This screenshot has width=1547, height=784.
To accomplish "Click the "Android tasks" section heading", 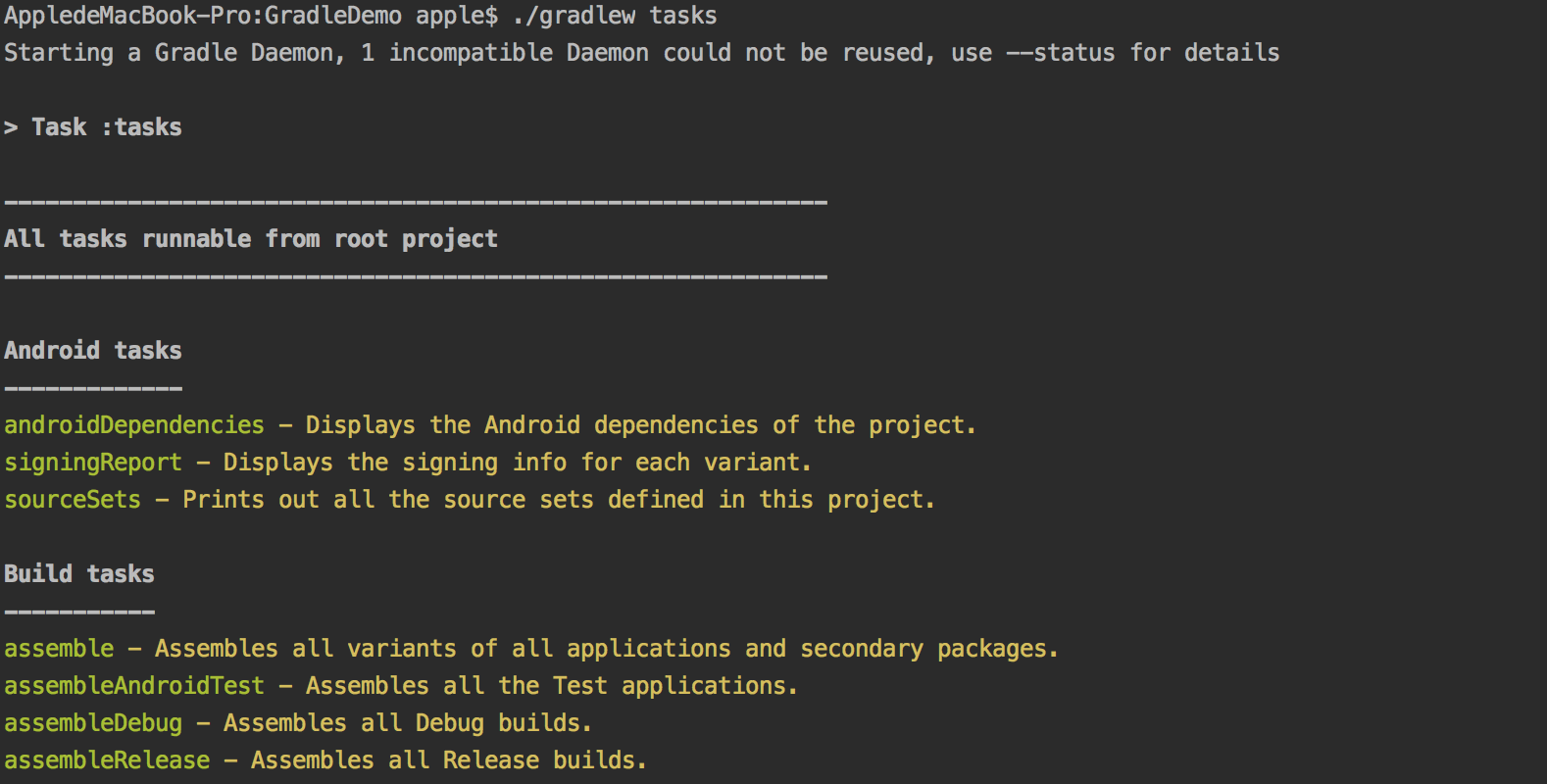I will pyautogui.click(x=93, y=351).
